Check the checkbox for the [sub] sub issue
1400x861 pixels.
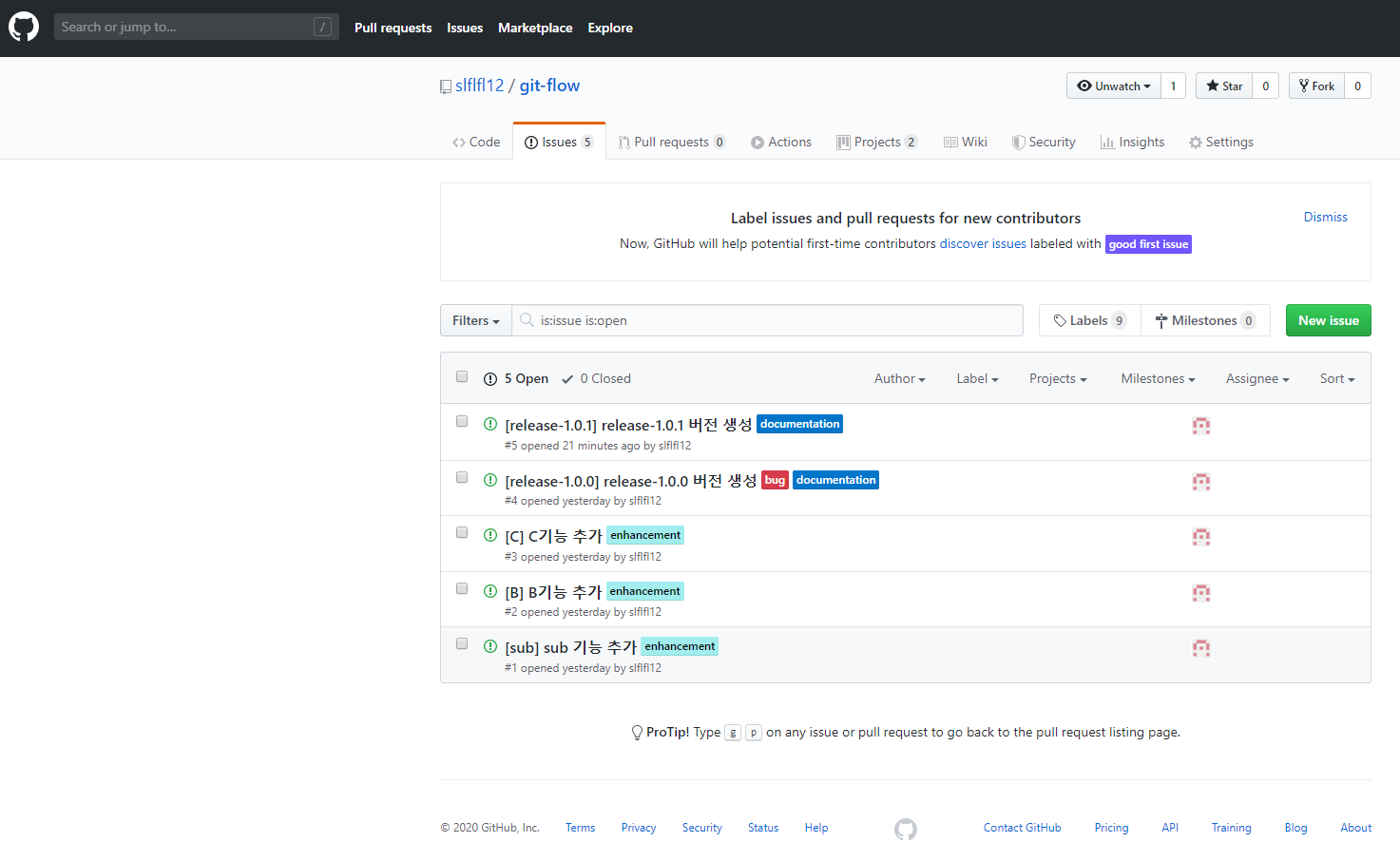[x=462, y=643]
